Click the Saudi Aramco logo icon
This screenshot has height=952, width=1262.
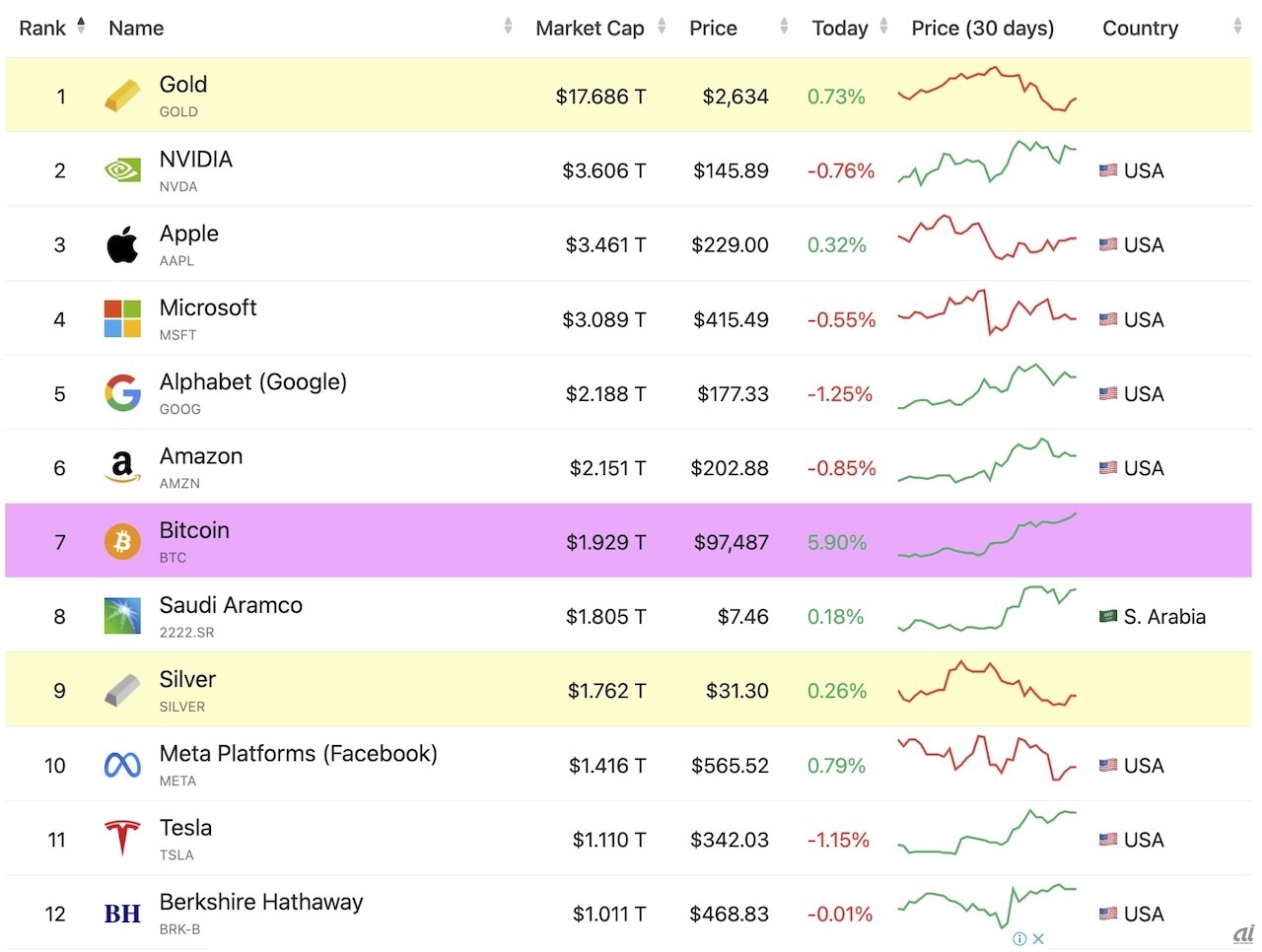tap(122, 616)
